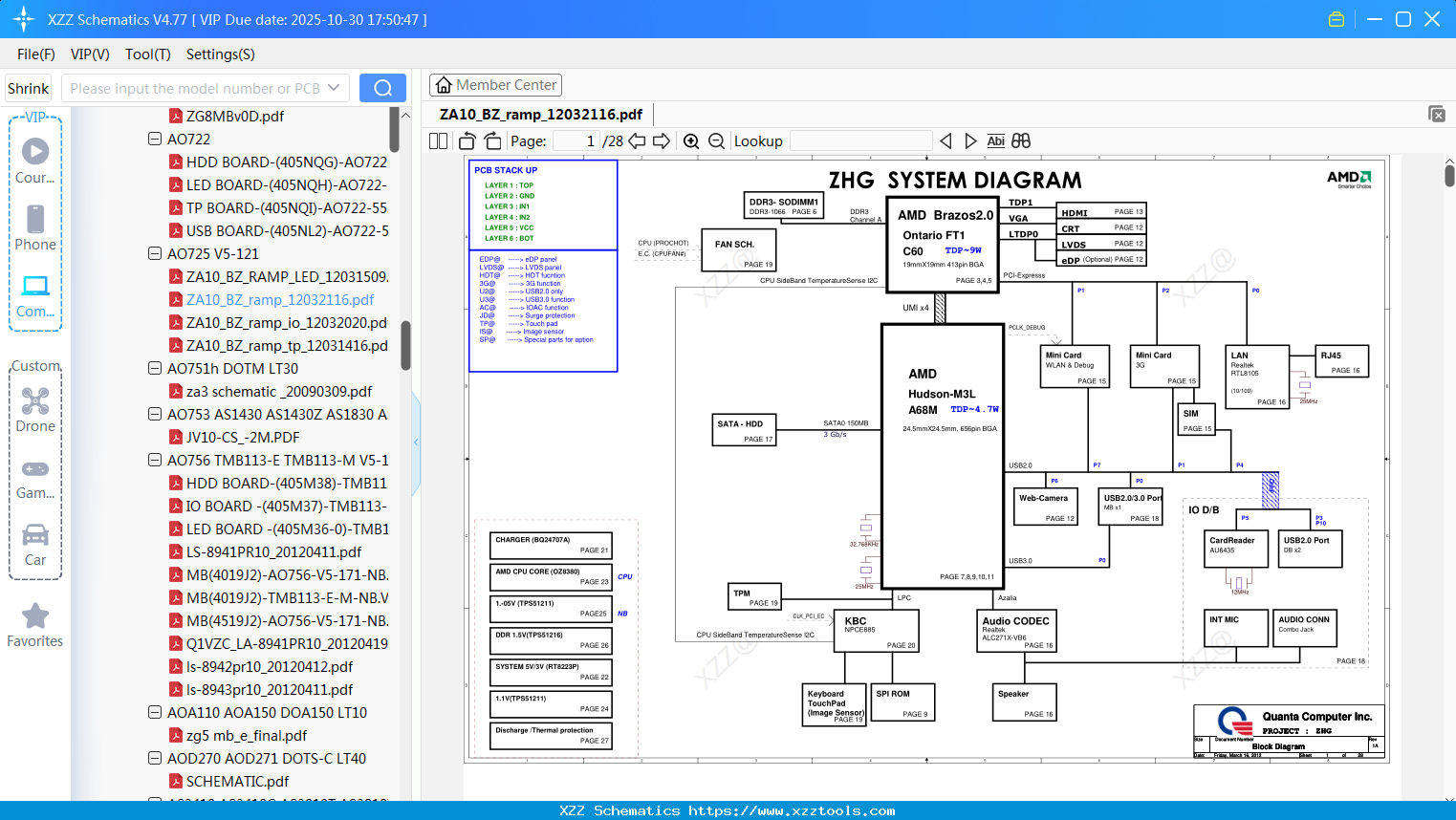Click the file tree vertical scrollbar thumb
Image resolution: width=1456 pixels, height=820 pixels.
(x=405, y=344)
